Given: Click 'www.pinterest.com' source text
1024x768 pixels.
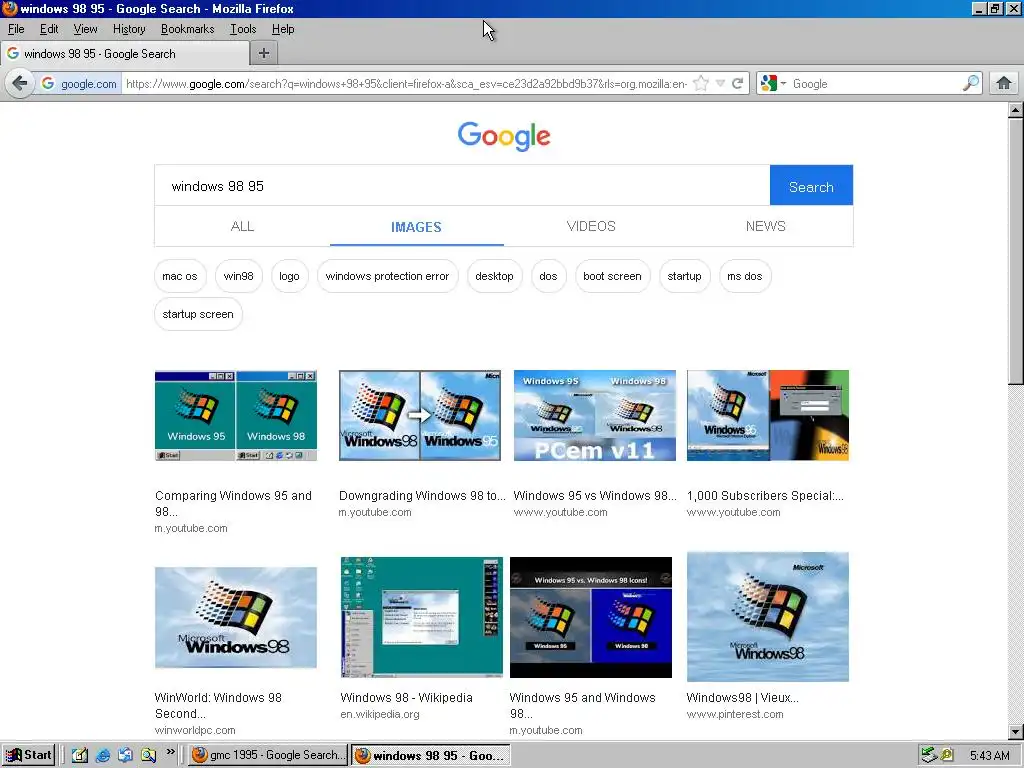Looking at the screenshot, I should click(735, 714).
